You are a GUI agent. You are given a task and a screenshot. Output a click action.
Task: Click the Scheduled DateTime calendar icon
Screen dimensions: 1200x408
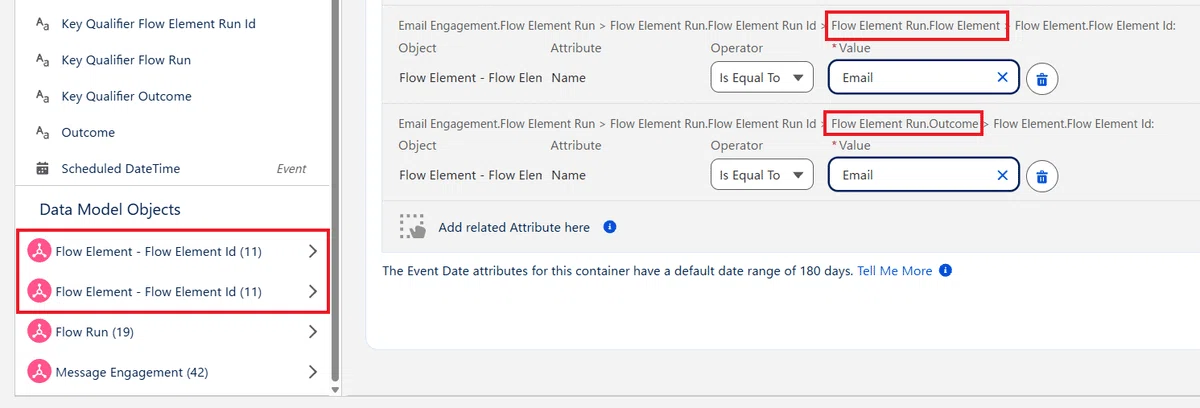[x=42, y=169]
